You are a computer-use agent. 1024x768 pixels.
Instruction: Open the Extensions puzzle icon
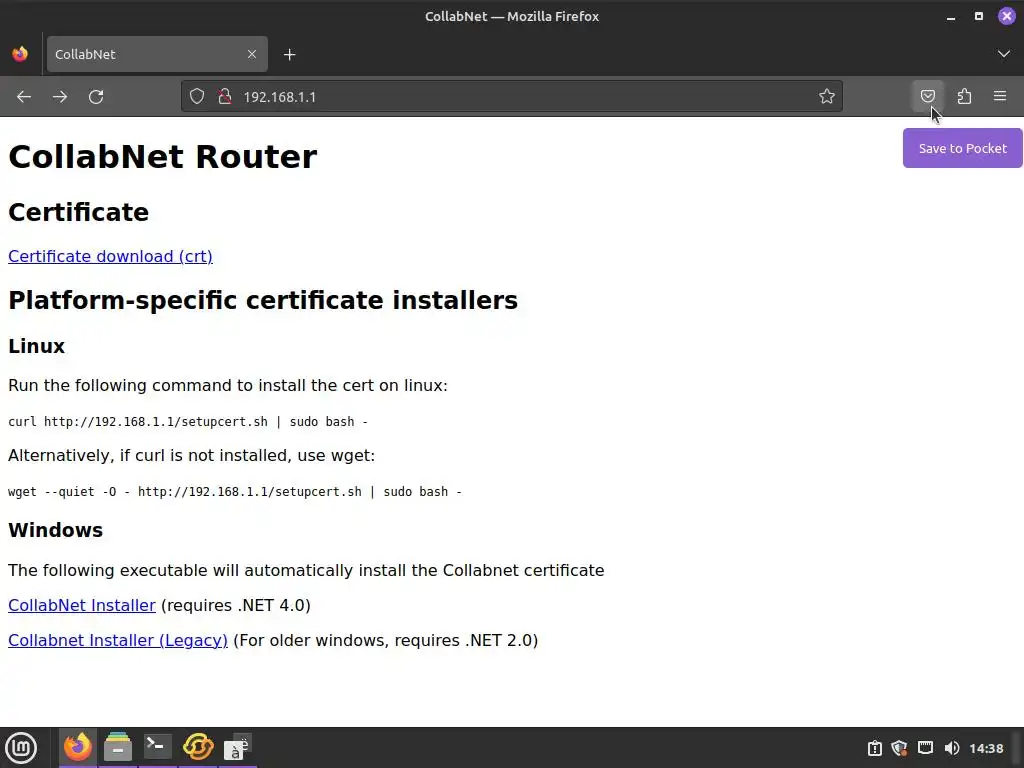pyautogui.click(x=964, y=96)
